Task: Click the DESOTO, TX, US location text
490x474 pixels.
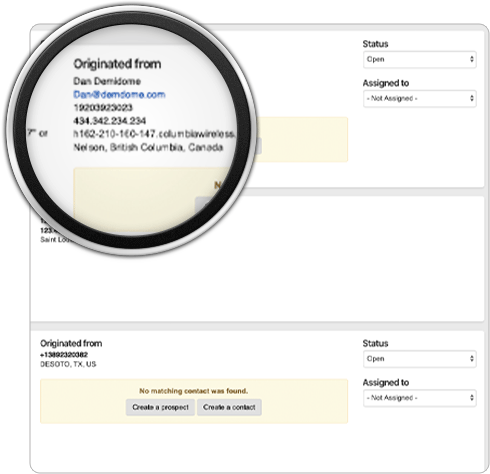Action: 68,364
